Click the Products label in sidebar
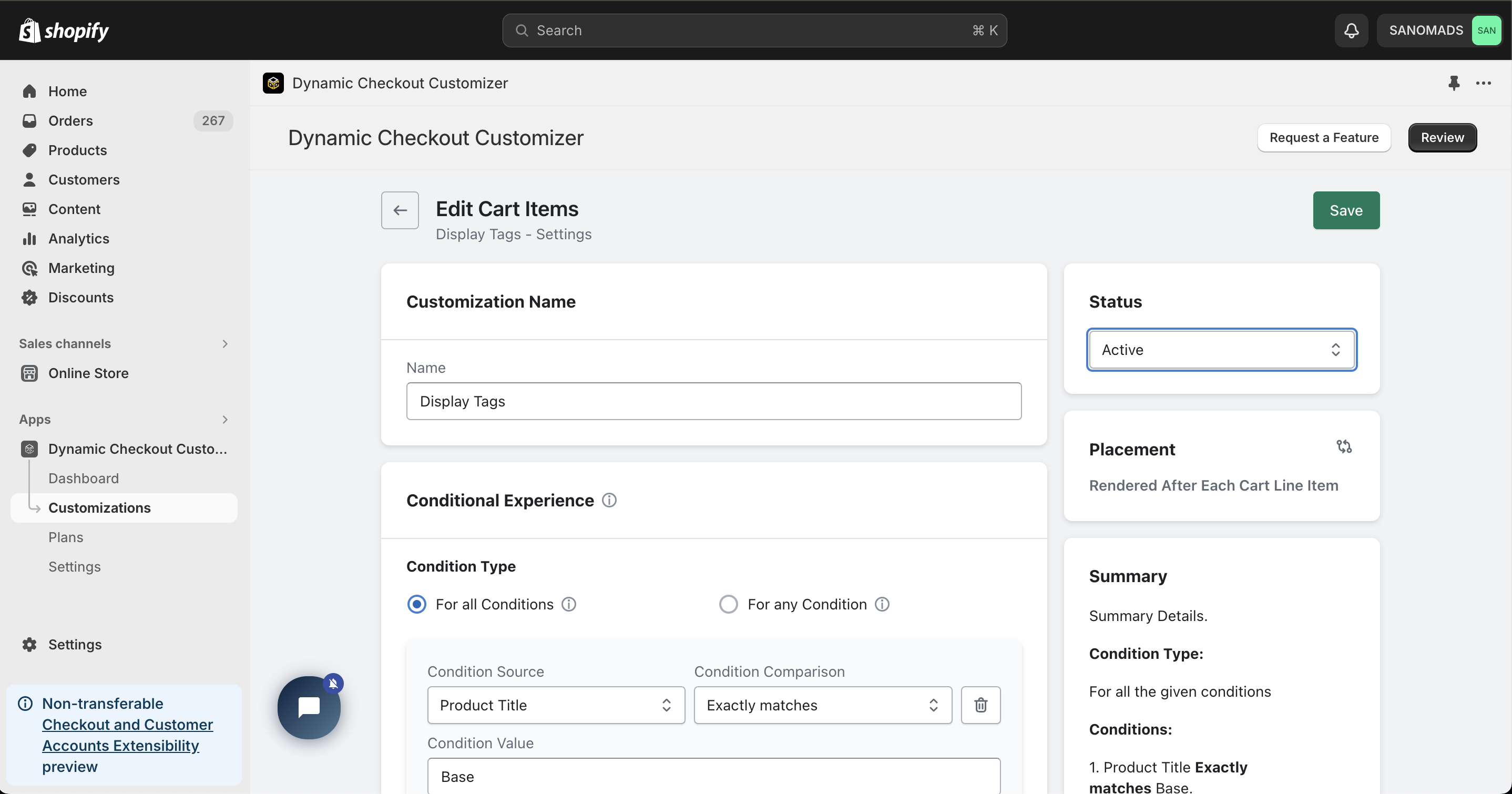This screenshot has width=1512, height=794. tap(77, 150)
